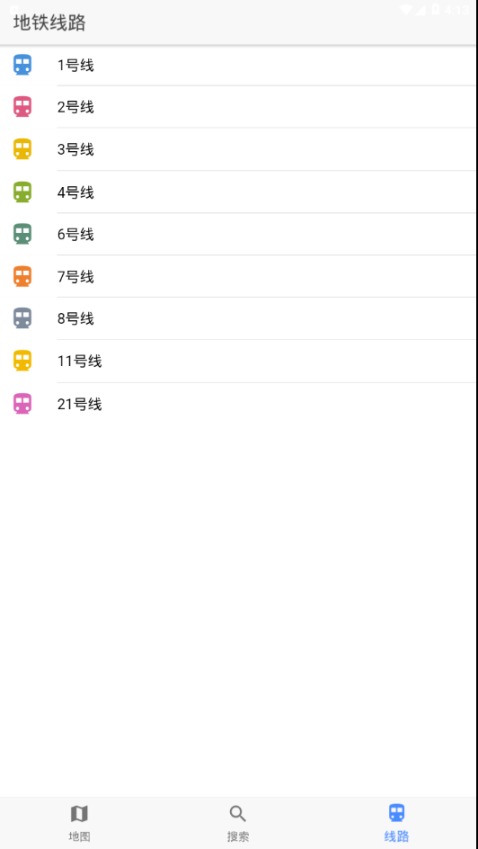
Task: Choose 4号线 from the line list
Action: pos(239,192)
